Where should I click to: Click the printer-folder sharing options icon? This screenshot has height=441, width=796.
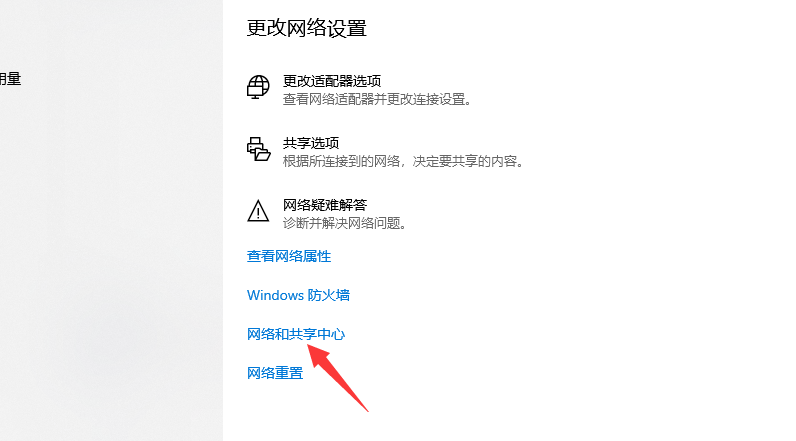258,149
